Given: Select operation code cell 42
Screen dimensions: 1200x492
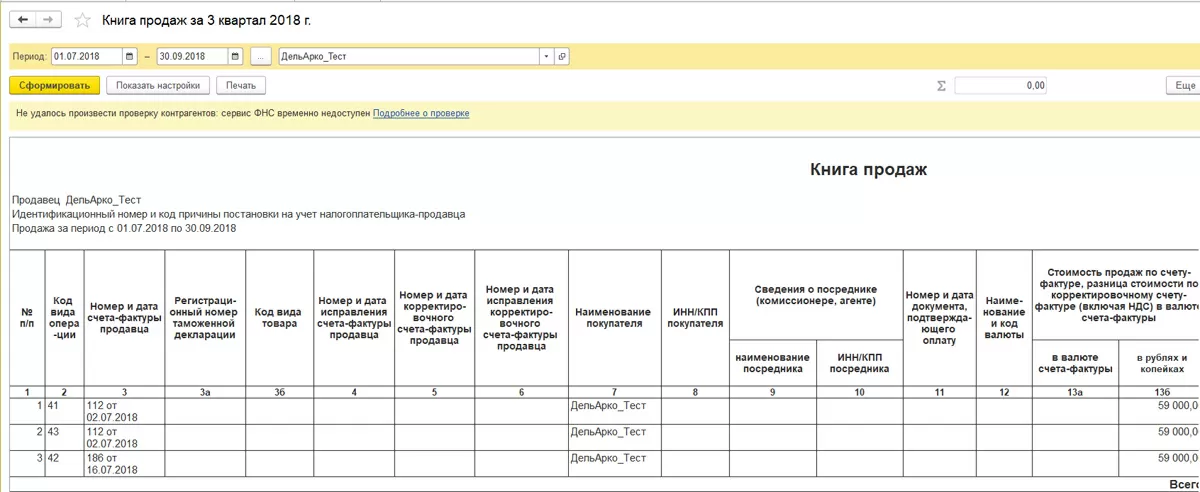Looking at the screenshot, I should click(65, 463).
